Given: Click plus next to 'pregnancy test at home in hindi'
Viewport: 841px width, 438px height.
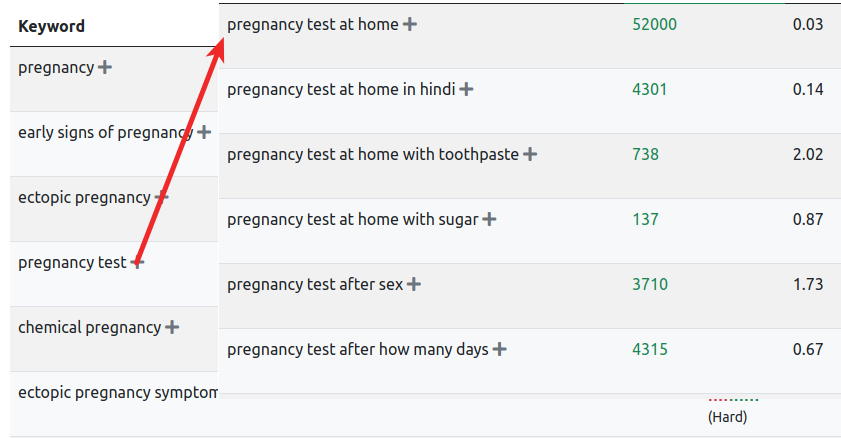Looking at the screenshot, I should coord(466,89).
